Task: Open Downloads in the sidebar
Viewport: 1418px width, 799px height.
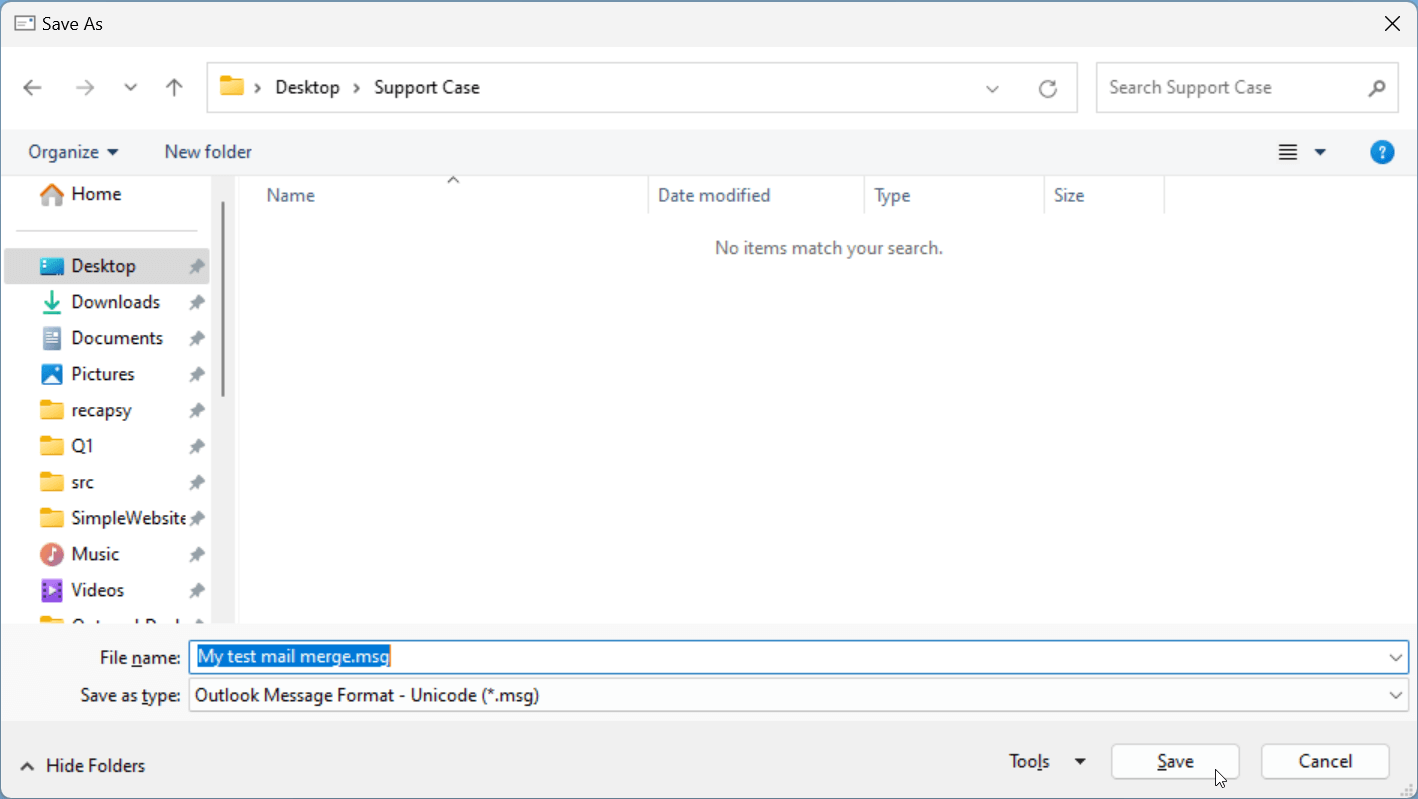Action: 115,302
